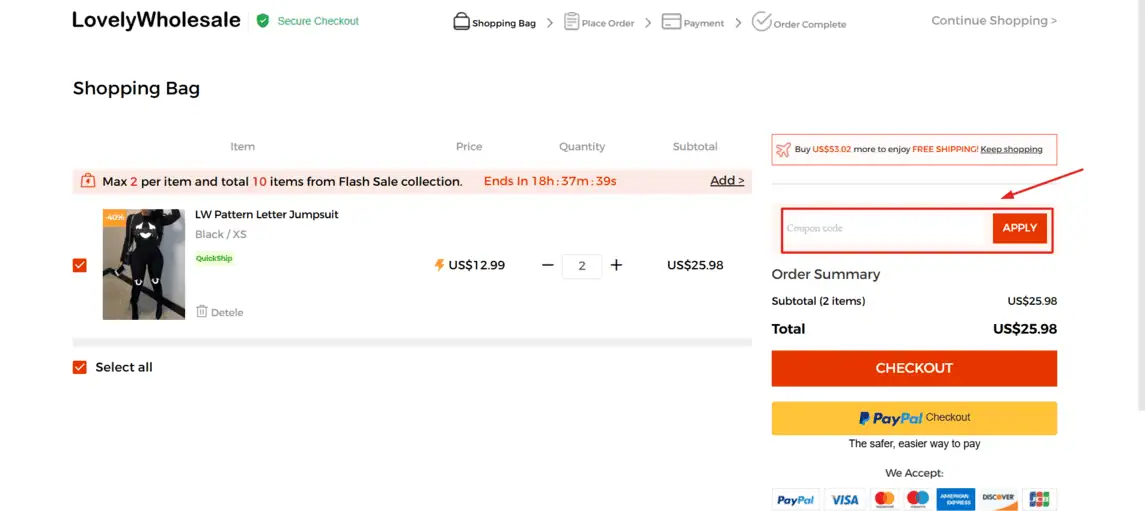Click the green Secure Checkout shield icon
The width and height of the screenshot is (1145, 511).
click(x=263, y=21)
